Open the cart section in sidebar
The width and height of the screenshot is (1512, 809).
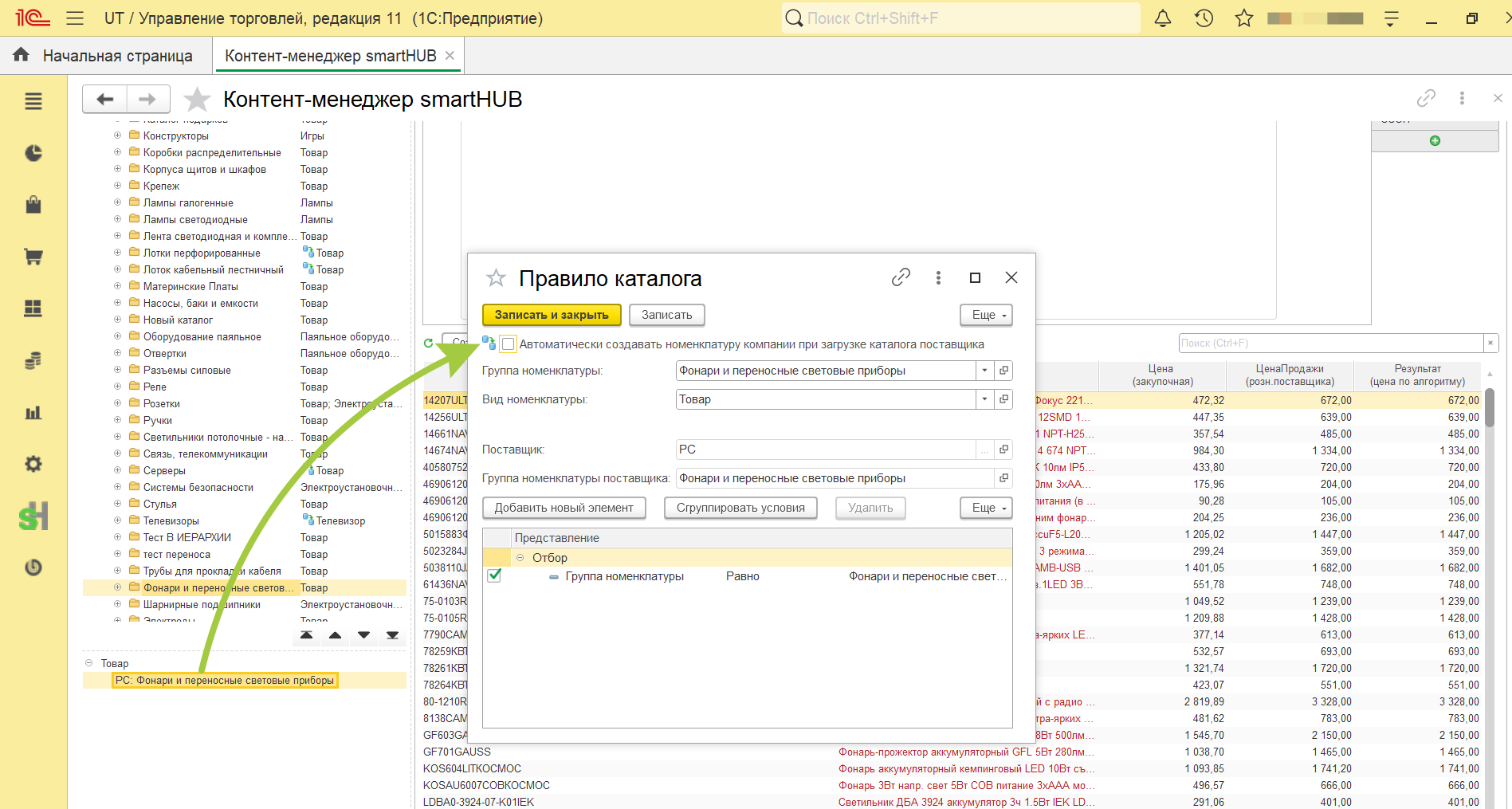coord(33,257)
